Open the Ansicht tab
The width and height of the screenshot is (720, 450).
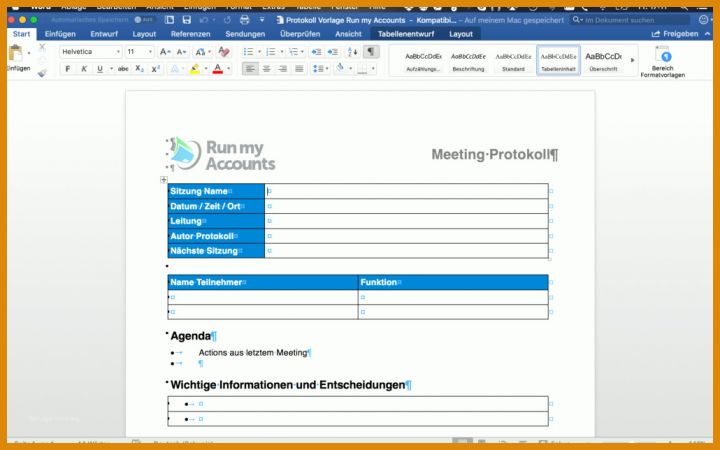[x=348, y=34]
